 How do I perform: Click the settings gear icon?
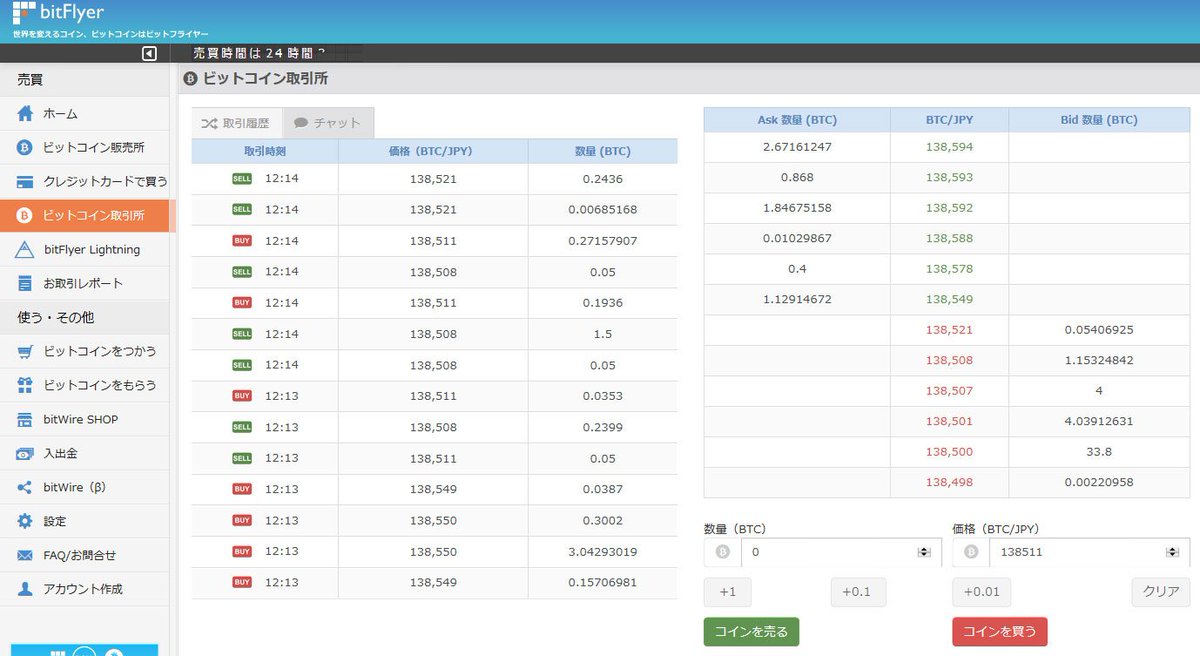coord(25,521)
